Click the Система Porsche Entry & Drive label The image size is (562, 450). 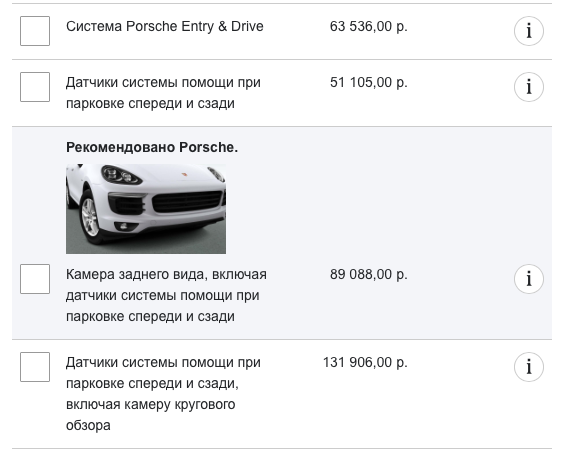pyautogui.click(x=165, y=27)
